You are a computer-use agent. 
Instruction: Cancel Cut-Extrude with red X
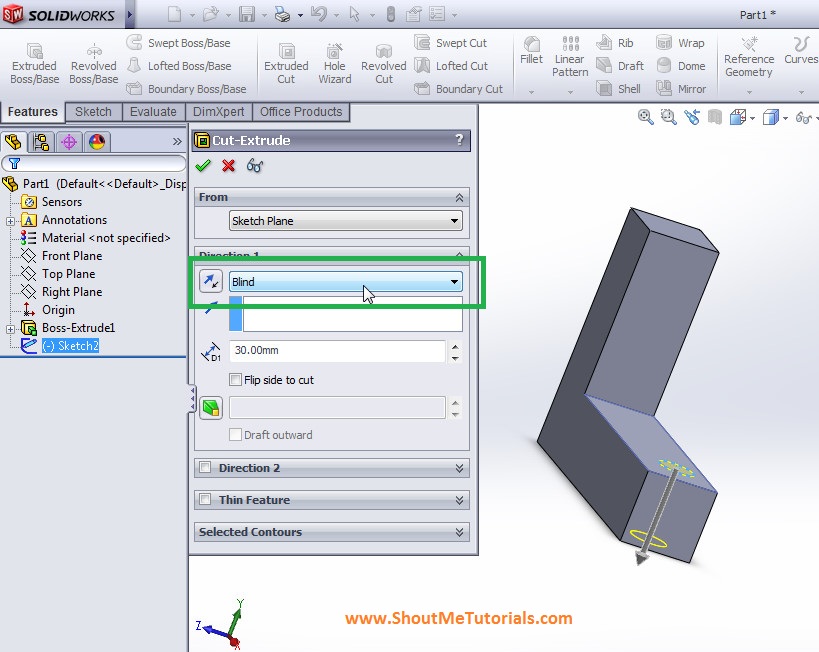[228, 166]
